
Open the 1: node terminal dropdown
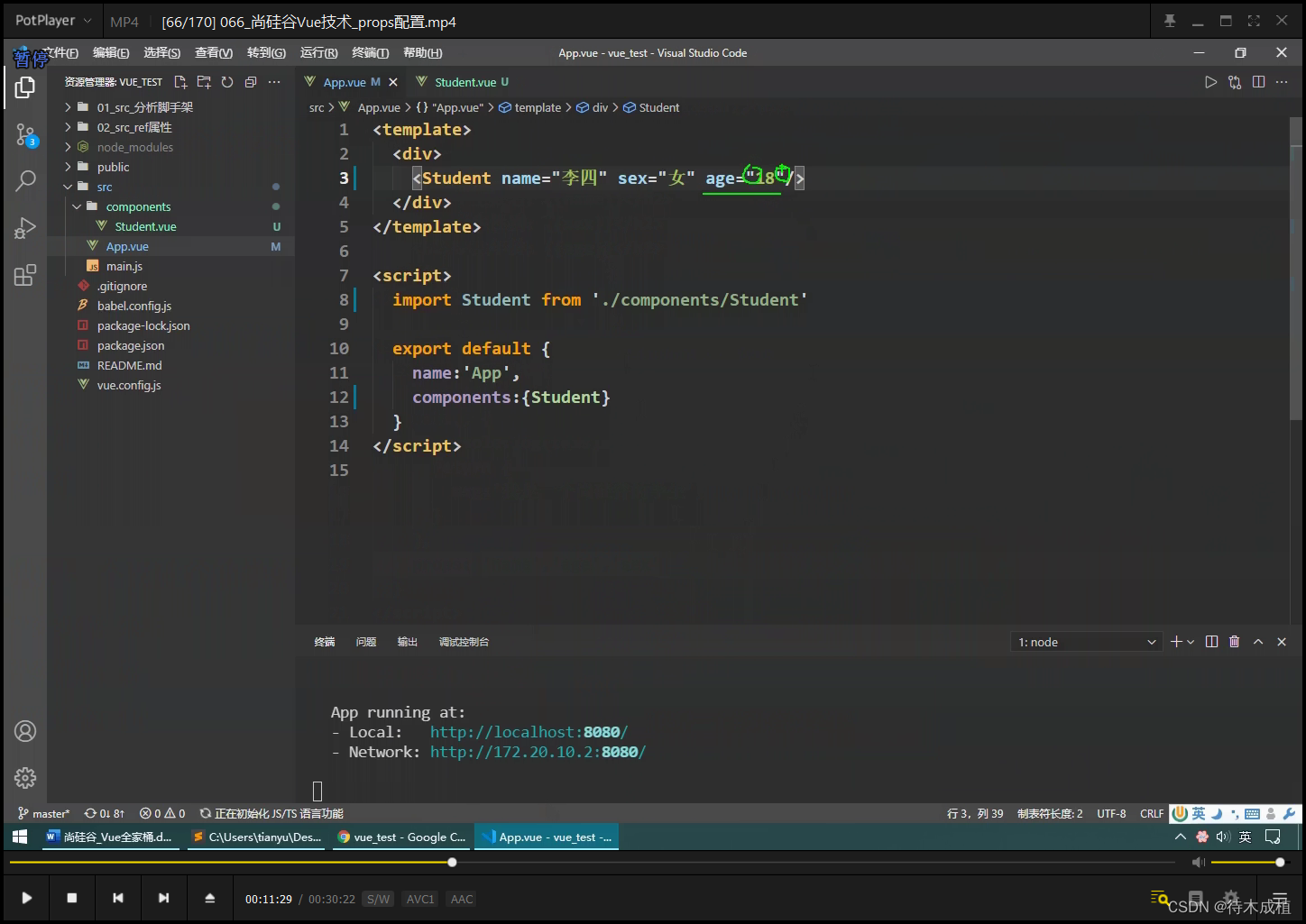1085,642
